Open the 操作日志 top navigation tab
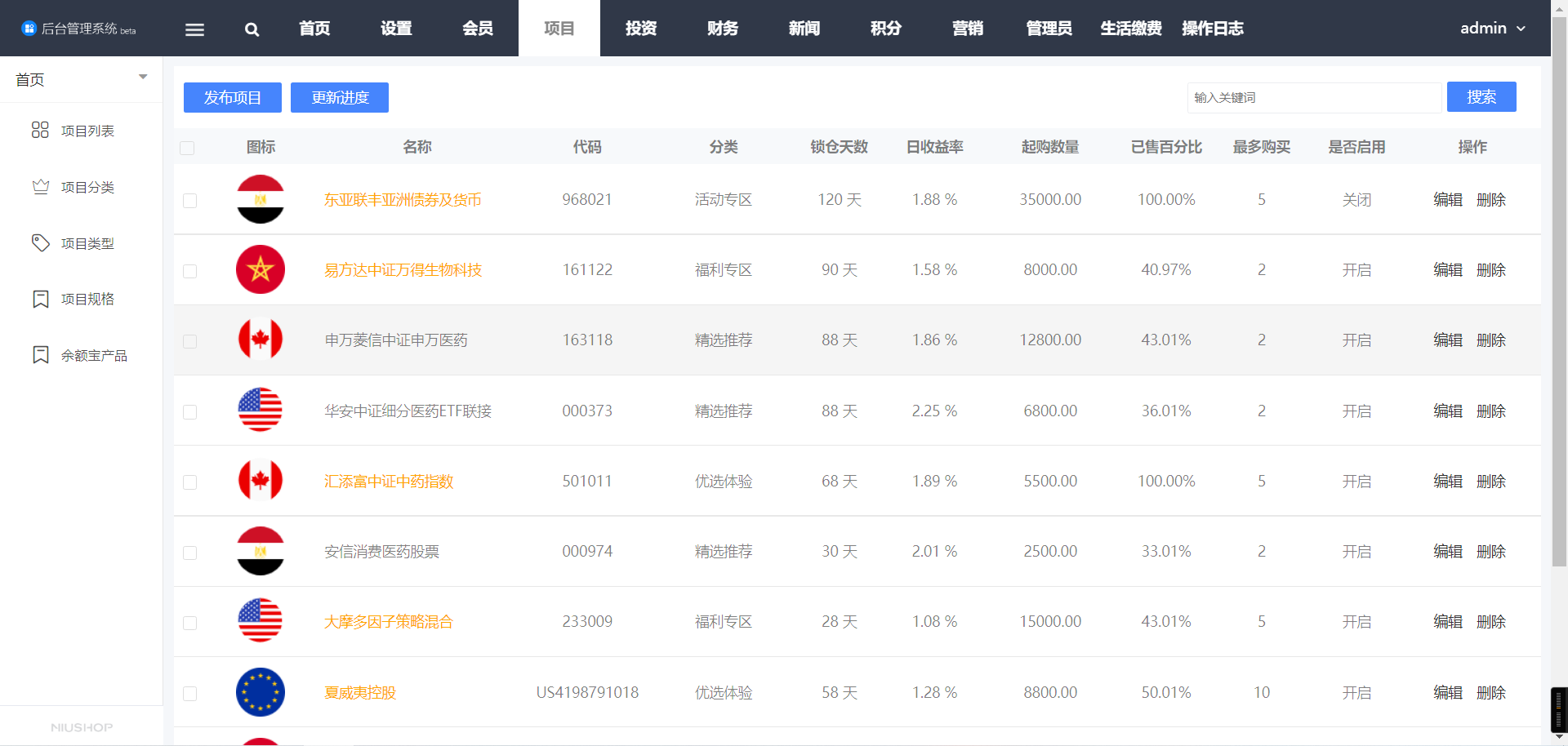Screen dimensions: 1568x746 click(x=1213, y=29)
